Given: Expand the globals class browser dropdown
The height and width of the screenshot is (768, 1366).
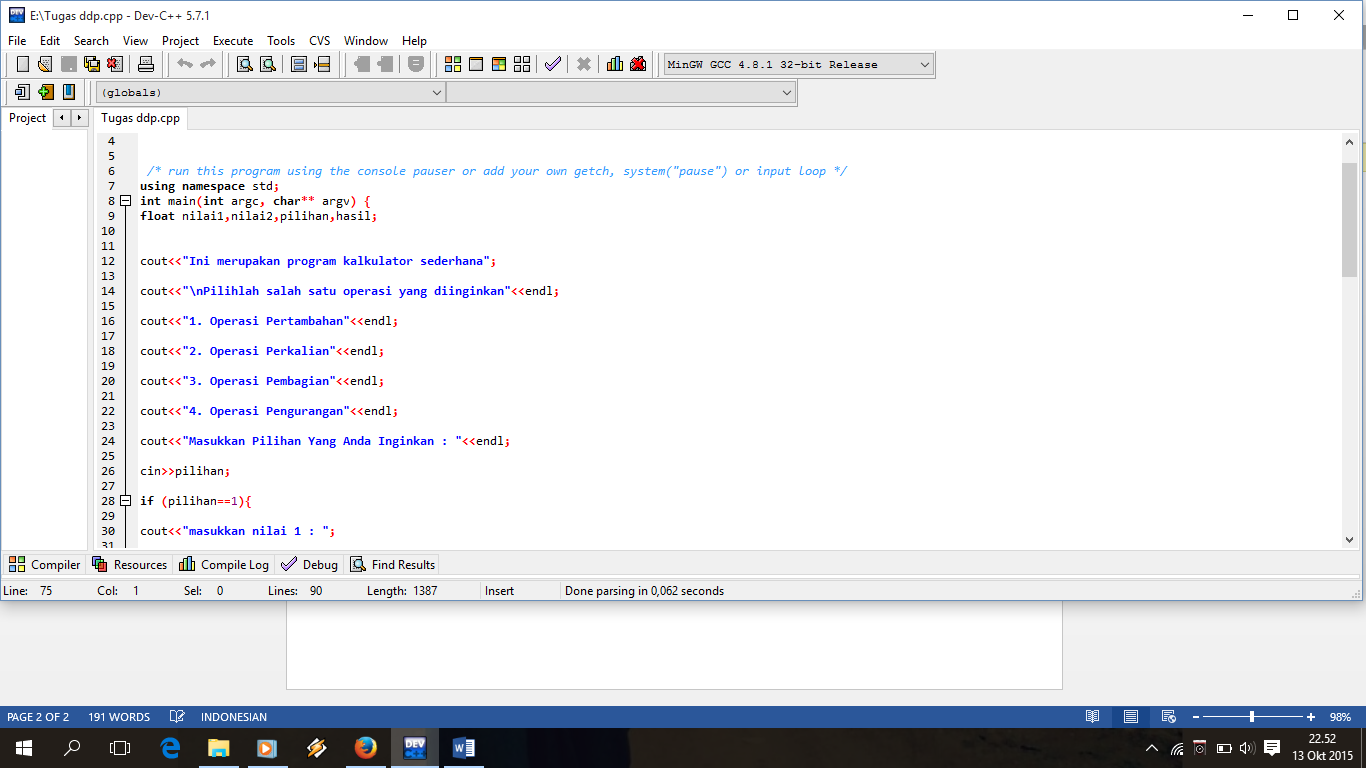Looking at the screenshot, I should tap(437, 91).
